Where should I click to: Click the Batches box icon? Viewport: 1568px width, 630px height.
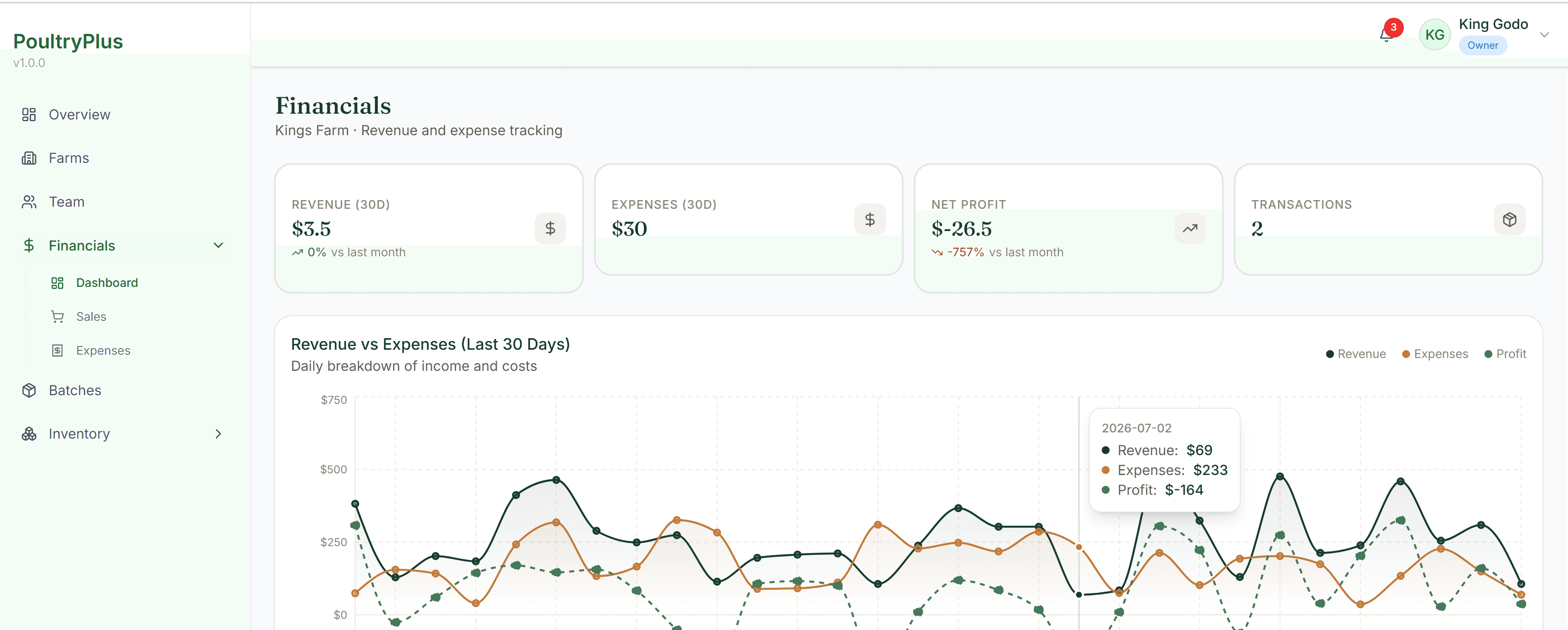(x=29, y=390)
